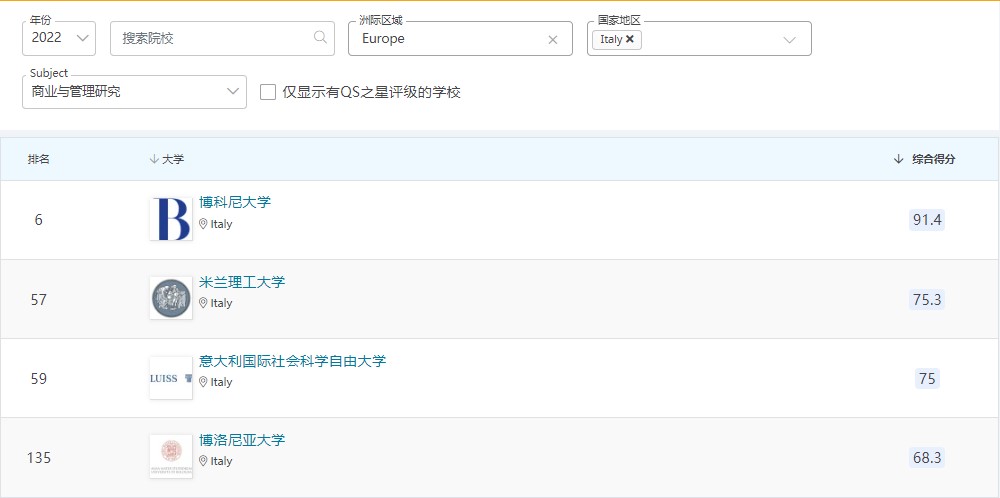Click rank number 57

38,299
